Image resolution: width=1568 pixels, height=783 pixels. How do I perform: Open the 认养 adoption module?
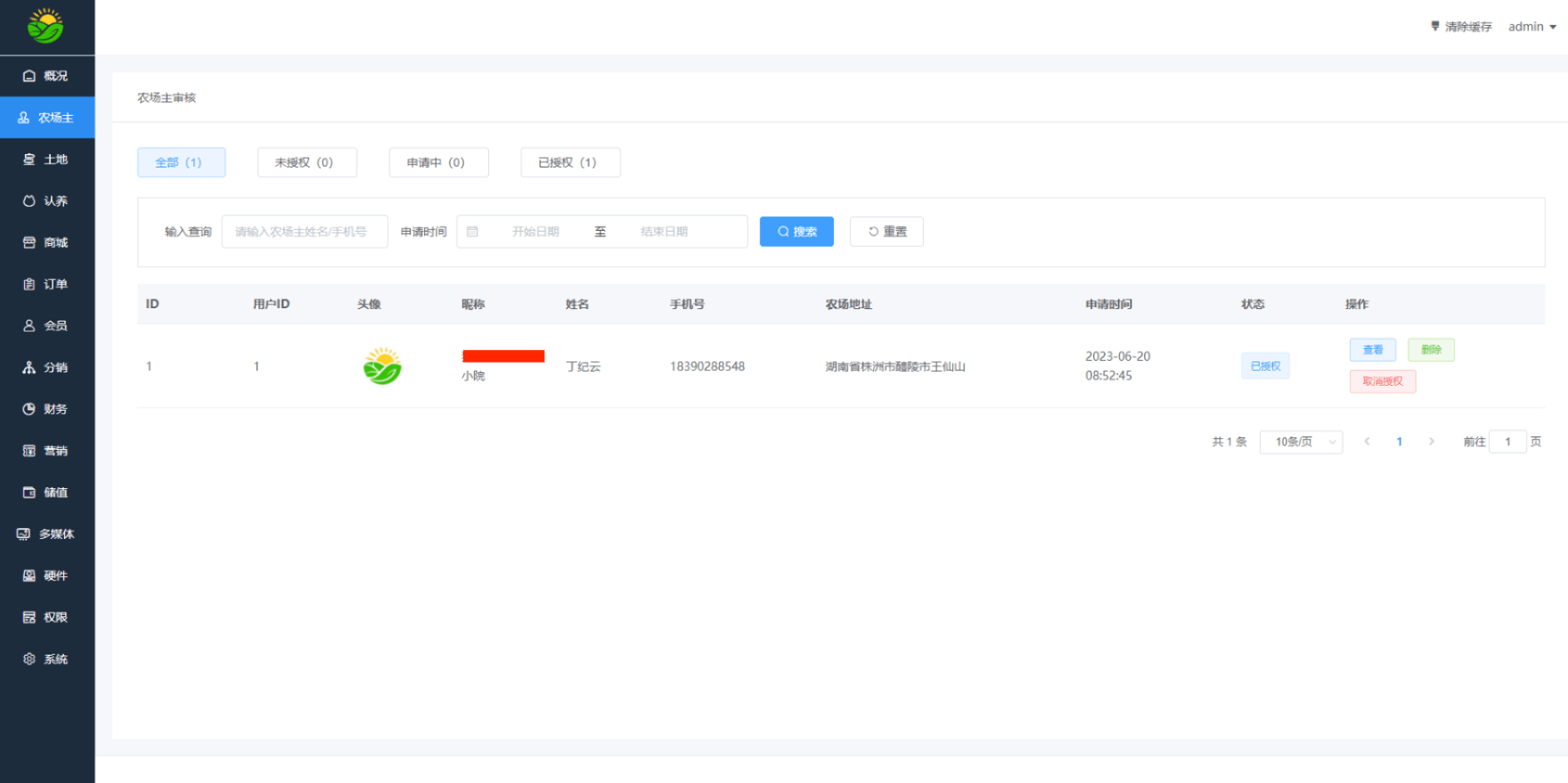[47, 201]
